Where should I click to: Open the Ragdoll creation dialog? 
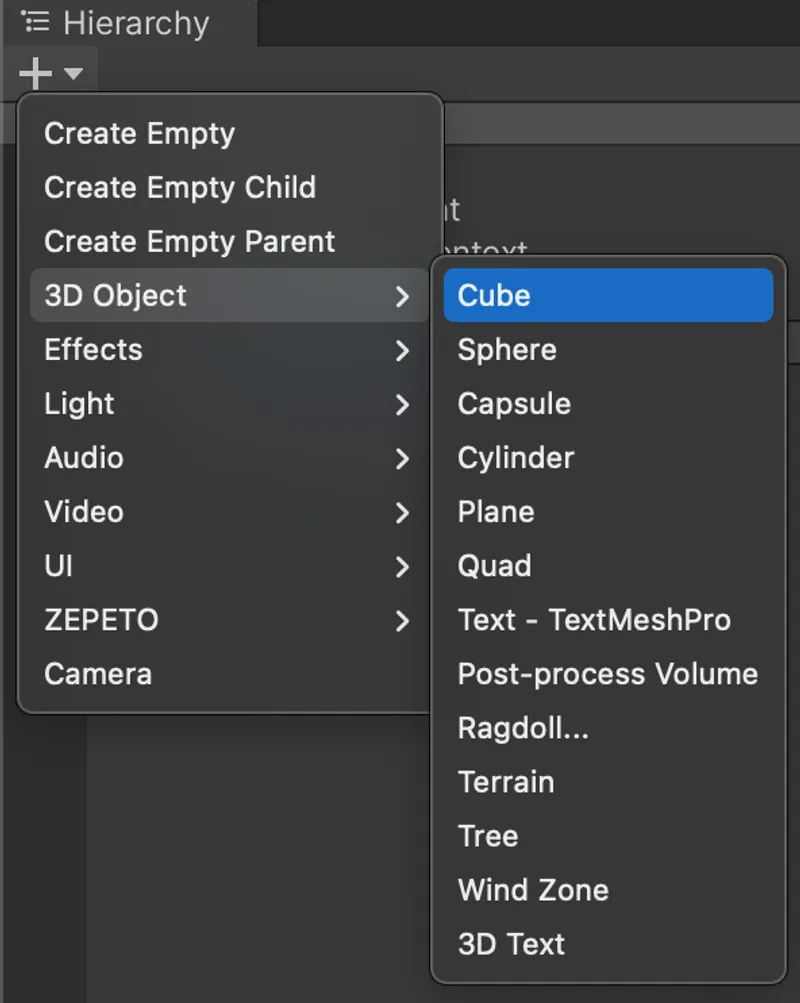(x=523, y=728)
